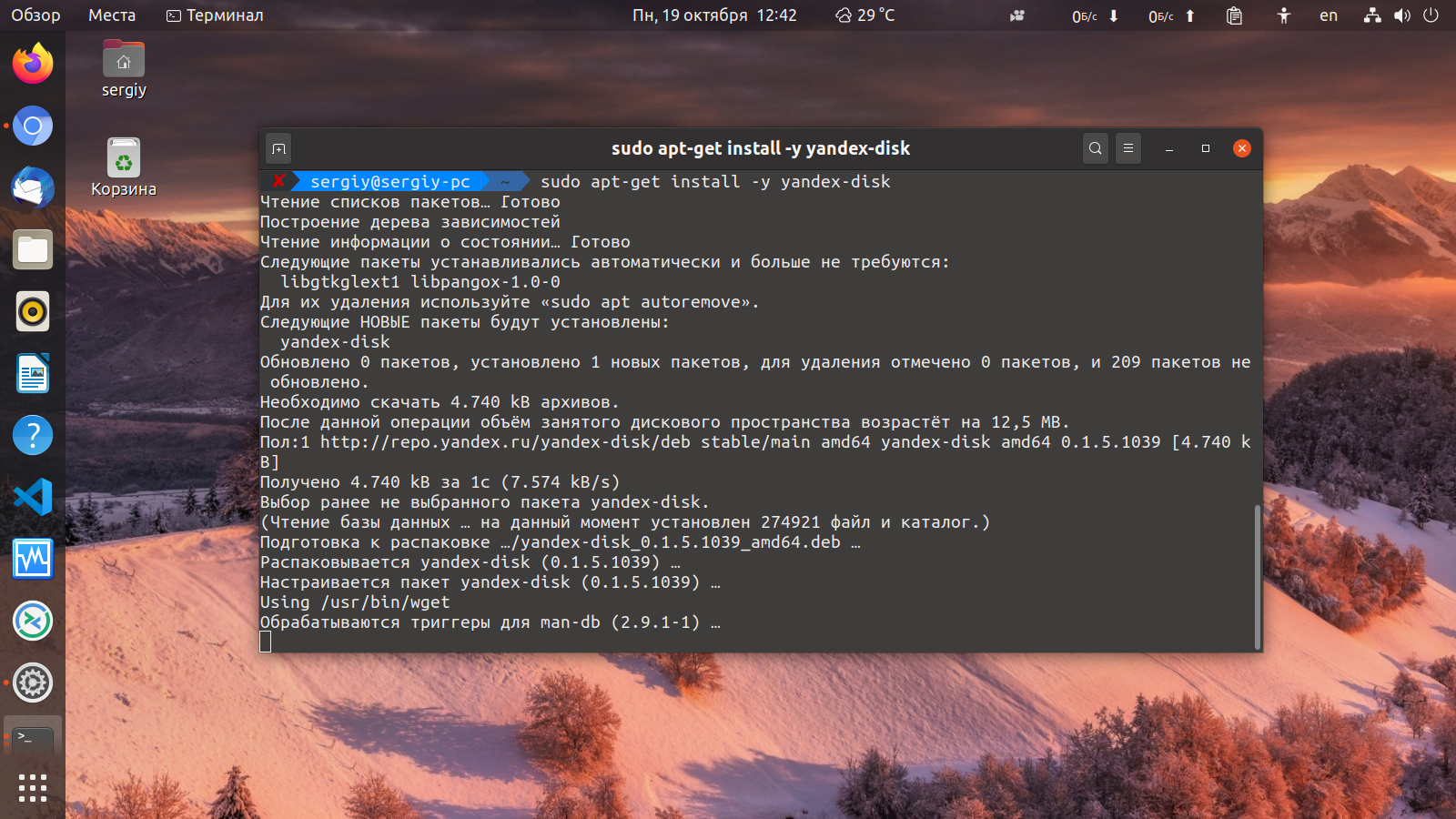Open the clipboard manager tray icon
The image size is (1456, 819).
(x=1234, y=15)
